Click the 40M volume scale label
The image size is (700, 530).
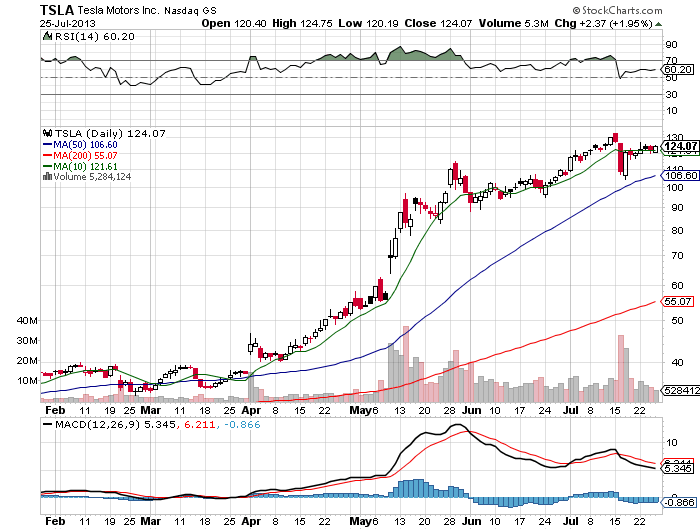coord(27,321)
